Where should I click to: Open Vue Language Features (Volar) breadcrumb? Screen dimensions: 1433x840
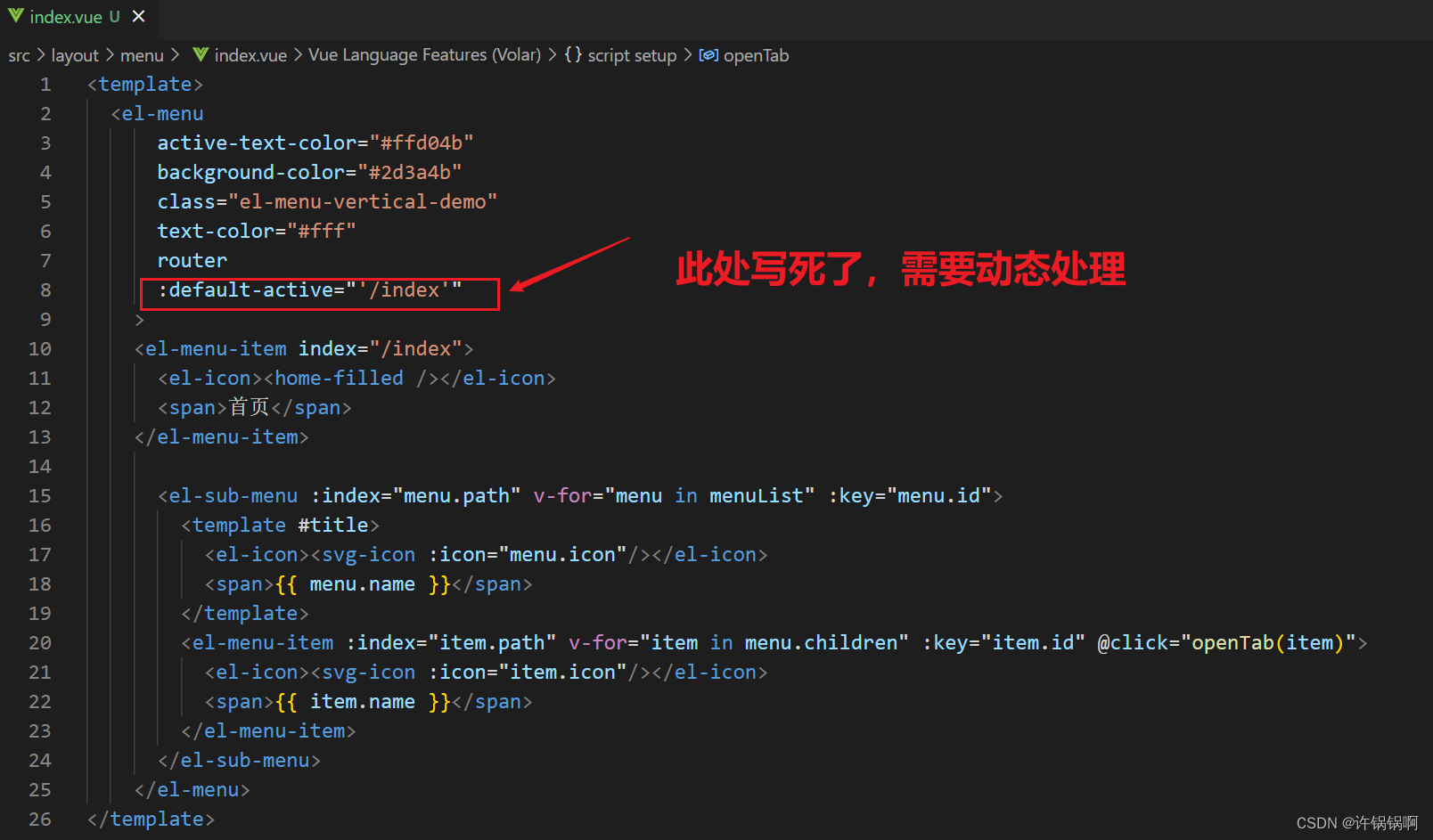(x=424, y=55)
